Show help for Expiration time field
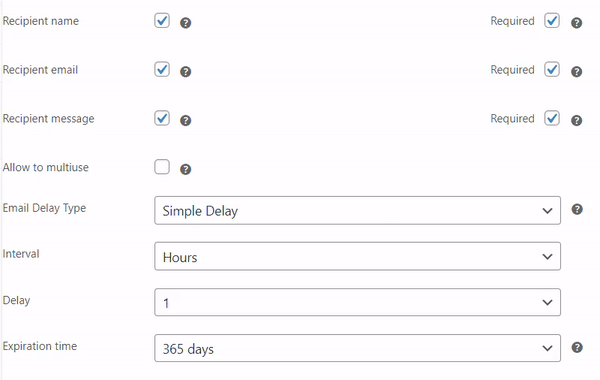Image resolution: width=600 pixels, height=380 pixels. click(577, 347)
